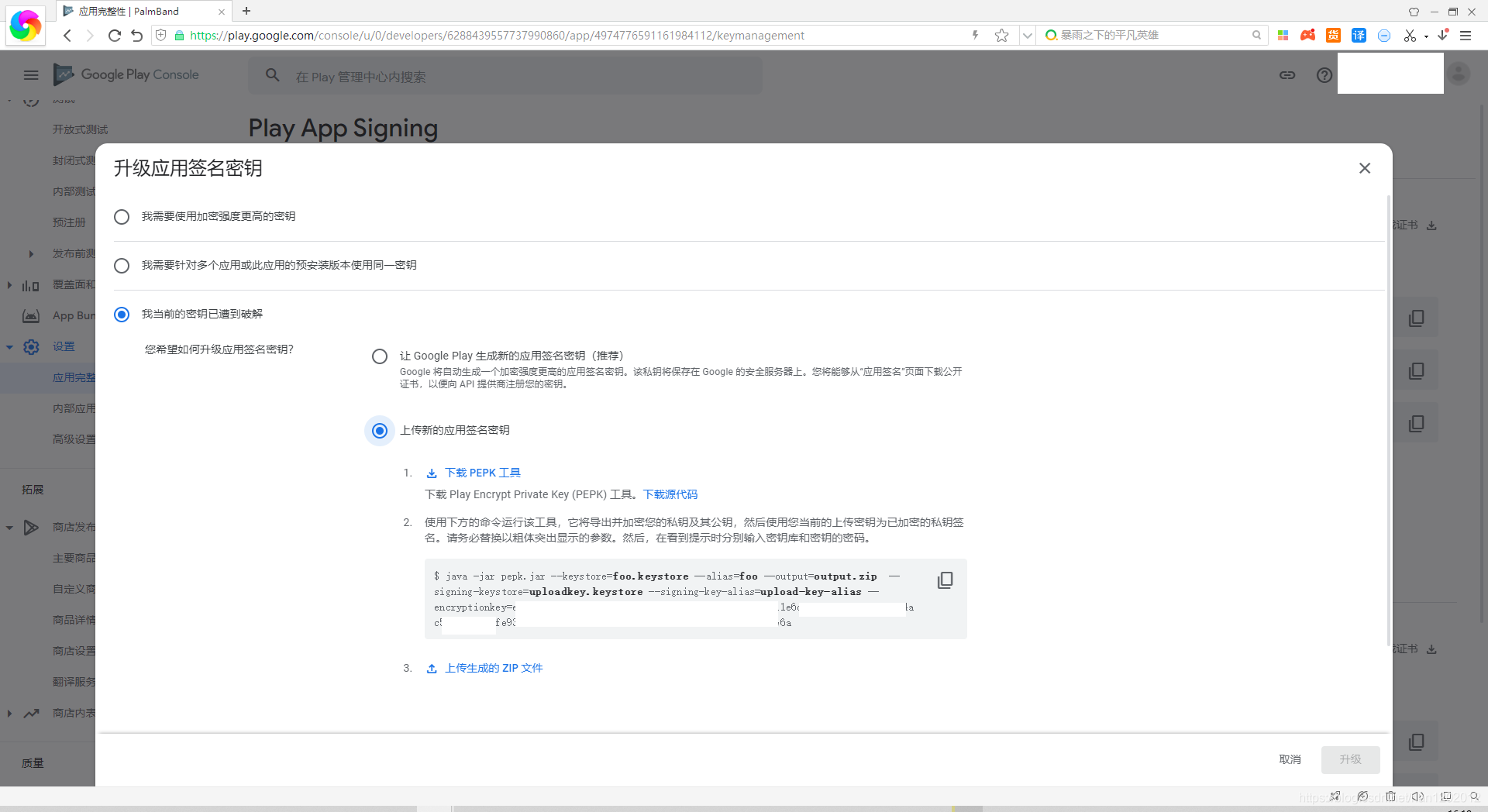Open the address bar dropdown arrow
Viewport: 1488px width, 812px height.
point(1028,36)
